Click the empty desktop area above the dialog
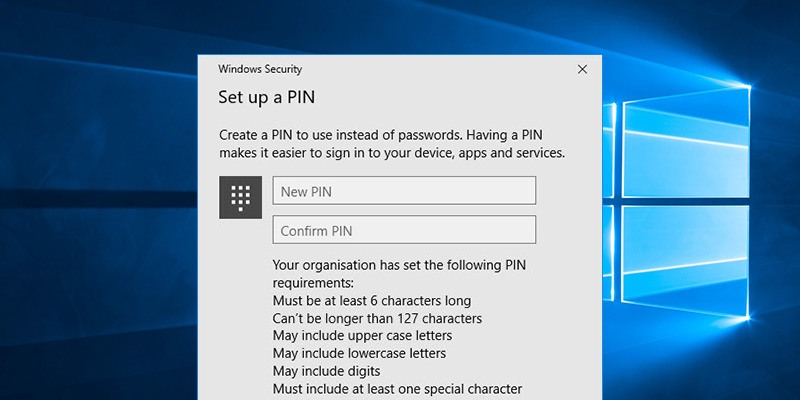The image size is (800, 400). click(400, 25)
